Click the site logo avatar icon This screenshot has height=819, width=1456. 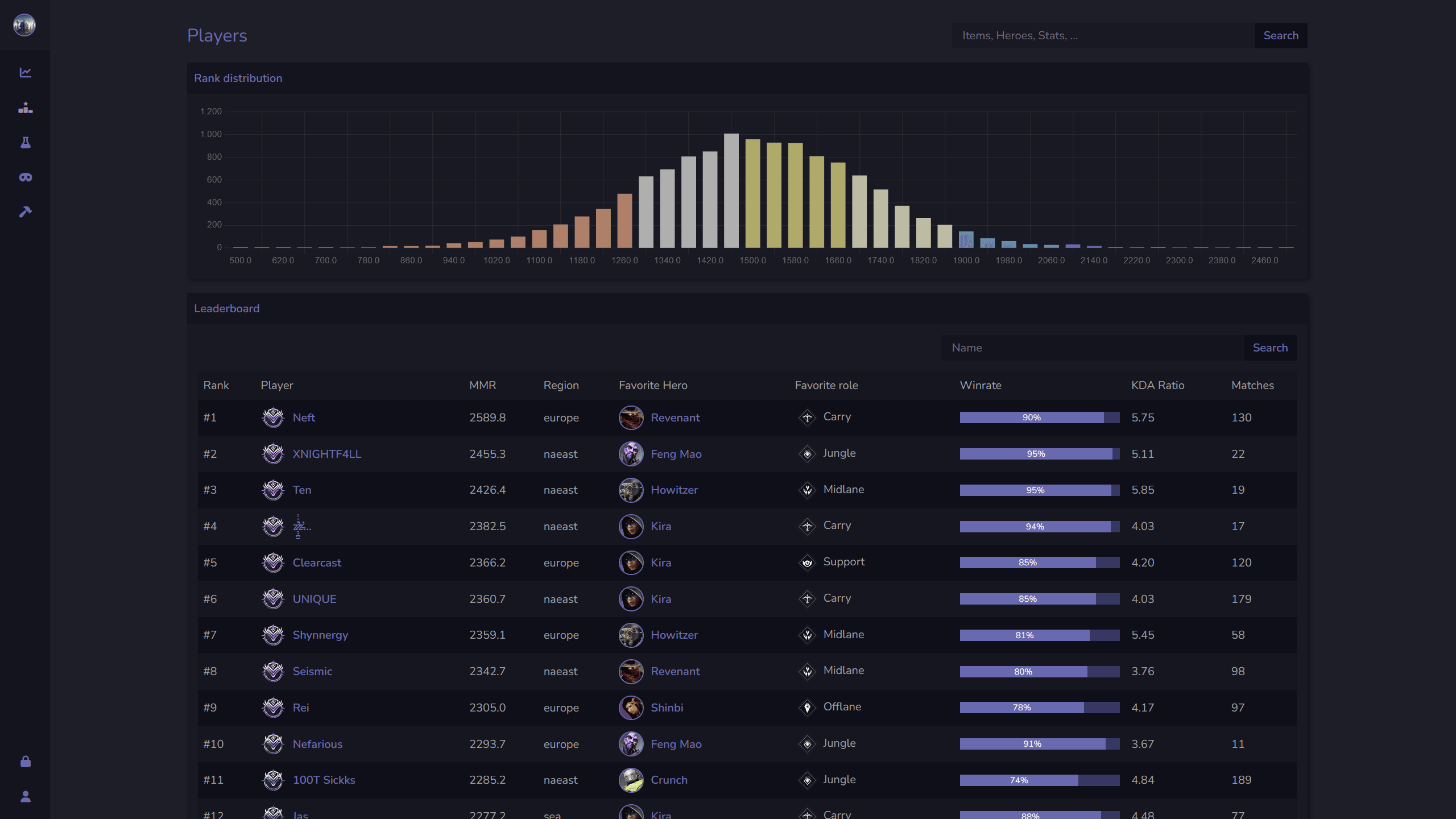[24, 25]
